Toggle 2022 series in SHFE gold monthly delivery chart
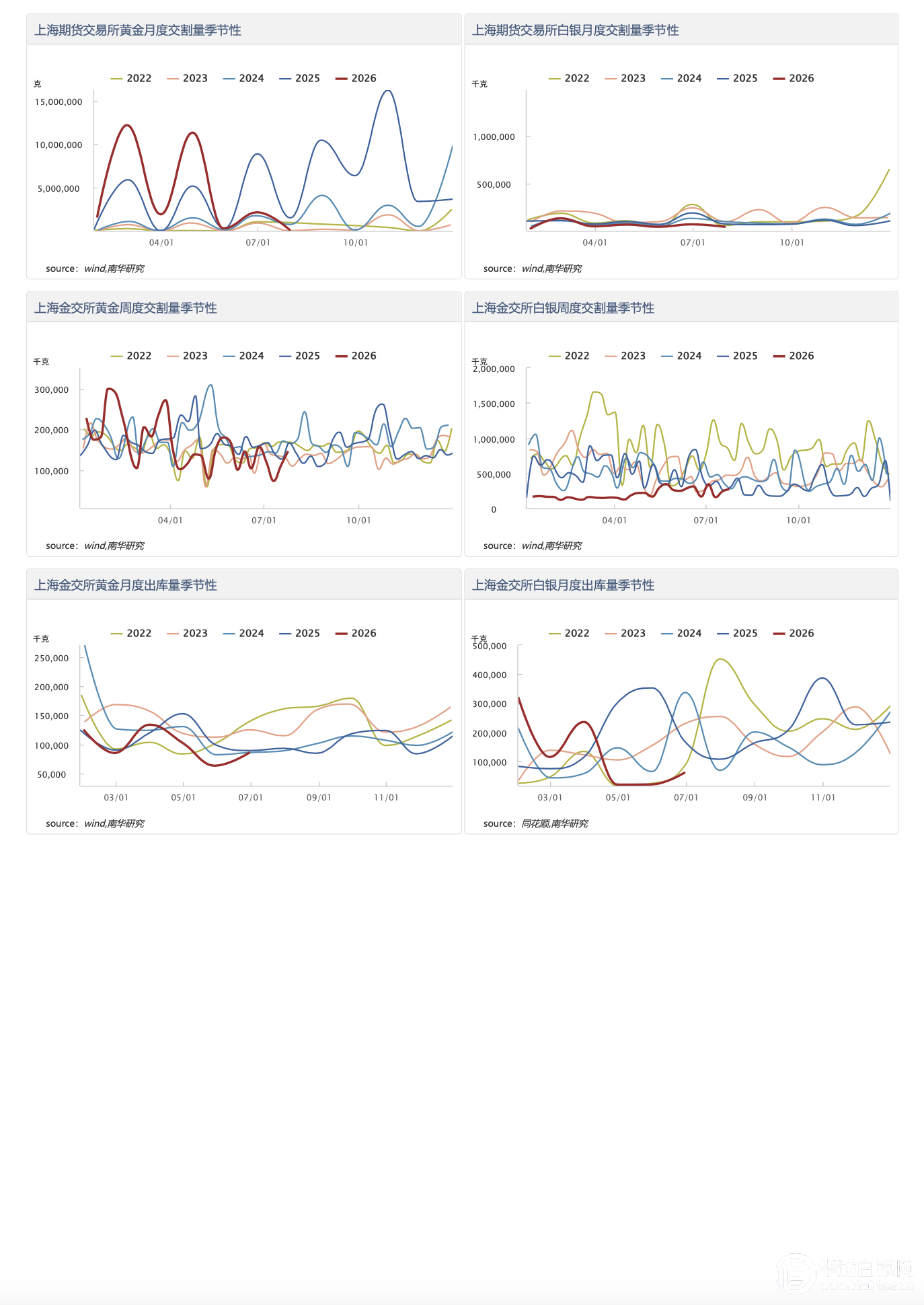This screenshot has height=1305, width=924. point(132,78)
